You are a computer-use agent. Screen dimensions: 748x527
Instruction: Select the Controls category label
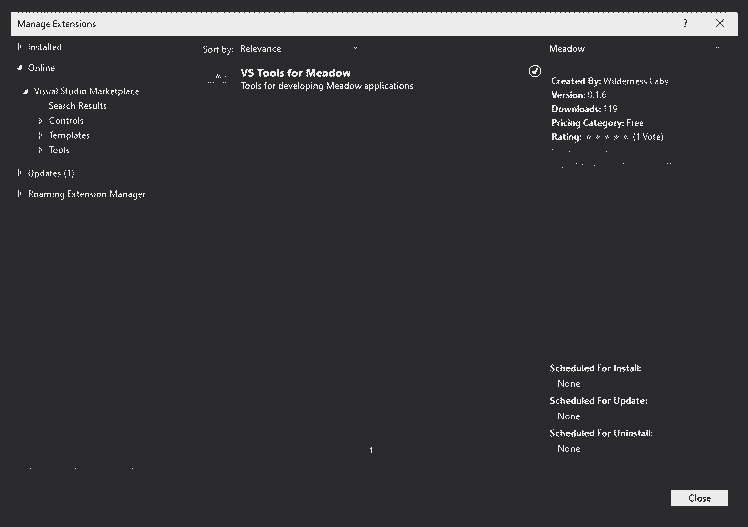tap(66, 121)
